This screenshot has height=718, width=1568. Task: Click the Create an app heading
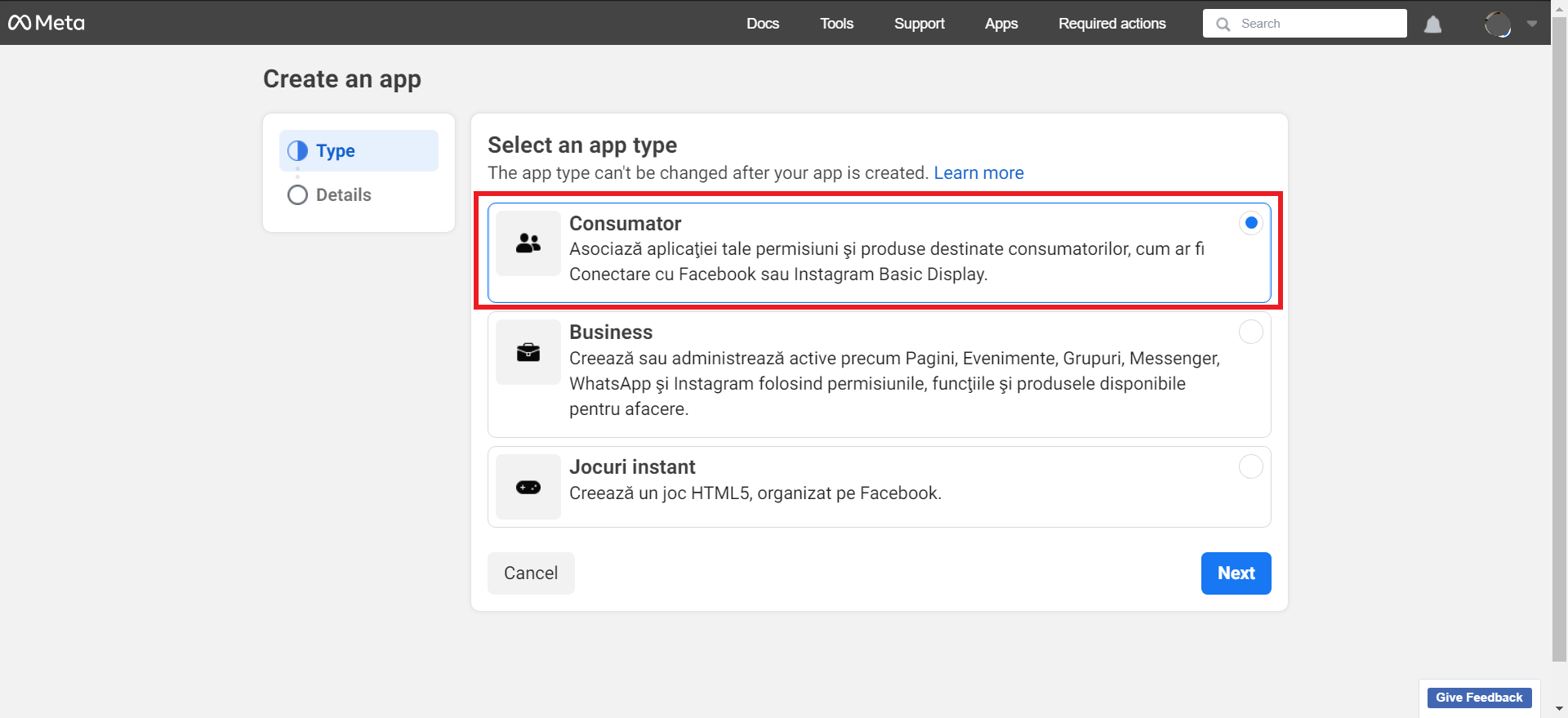(342, 79)
